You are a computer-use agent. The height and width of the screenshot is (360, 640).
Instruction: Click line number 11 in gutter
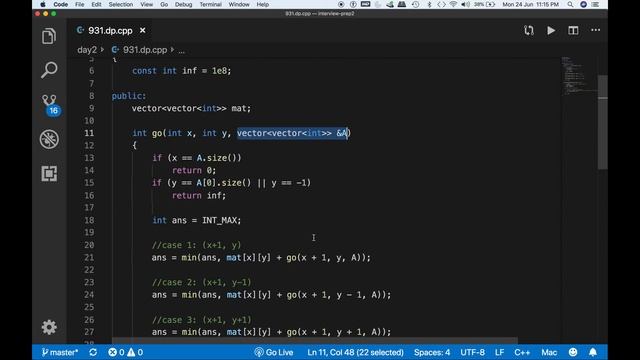89,133
